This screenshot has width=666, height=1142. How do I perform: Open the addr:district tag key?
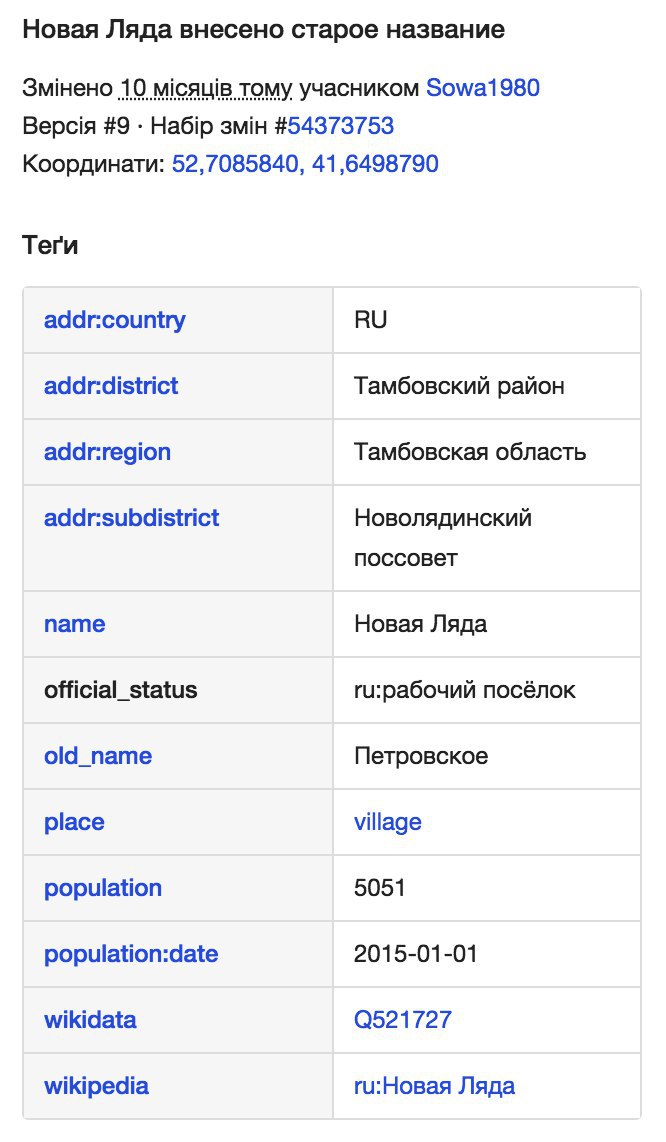pos(111,385)
